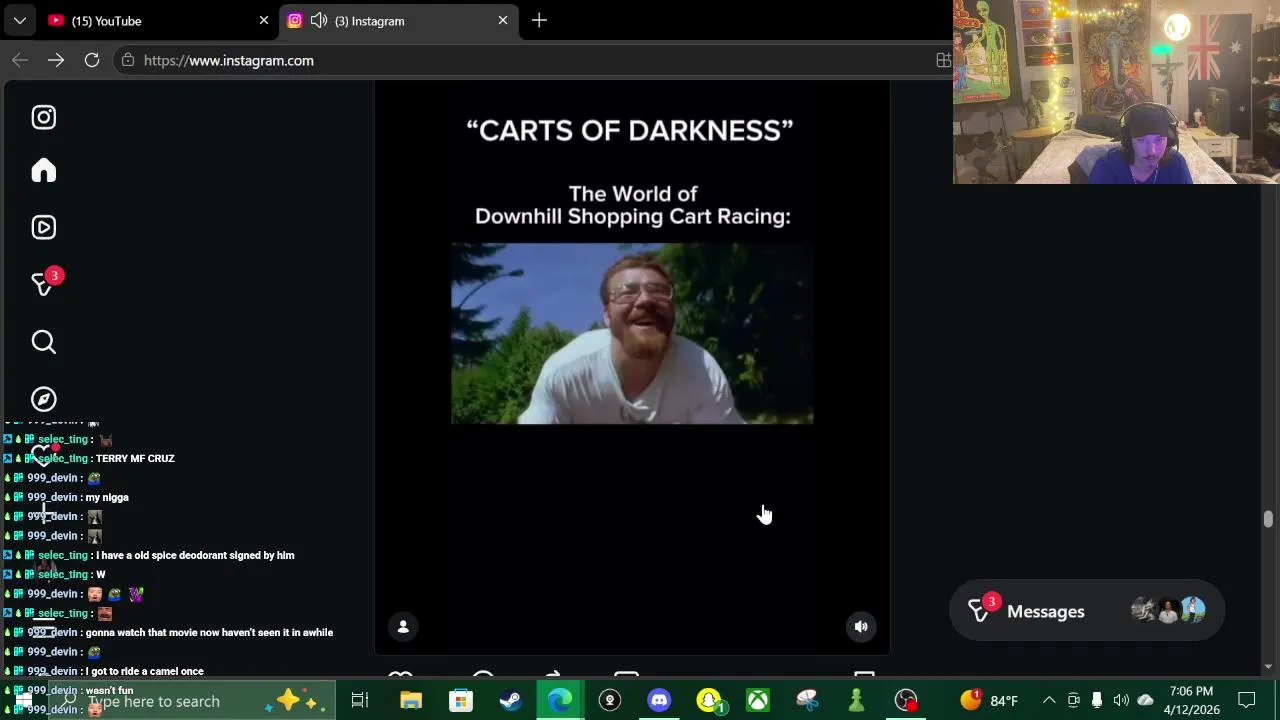Open File Explorer from taskbar
The image size is (1280, 720).
411,700
